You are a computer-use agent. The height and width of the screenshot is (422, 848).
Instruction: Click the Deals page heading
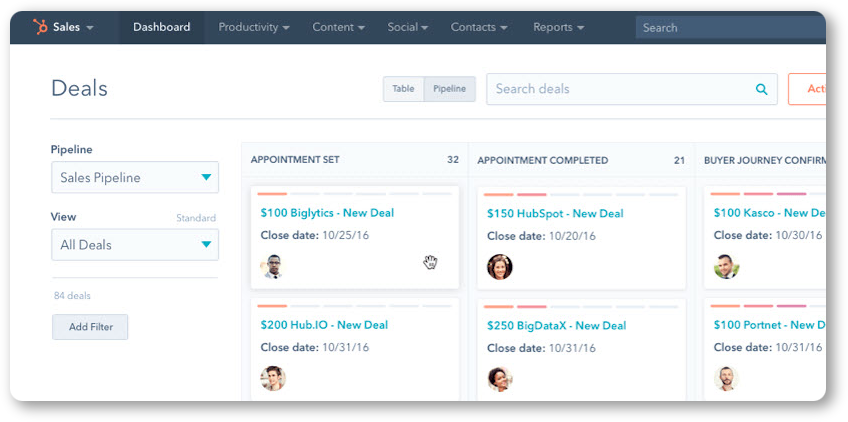80,88
